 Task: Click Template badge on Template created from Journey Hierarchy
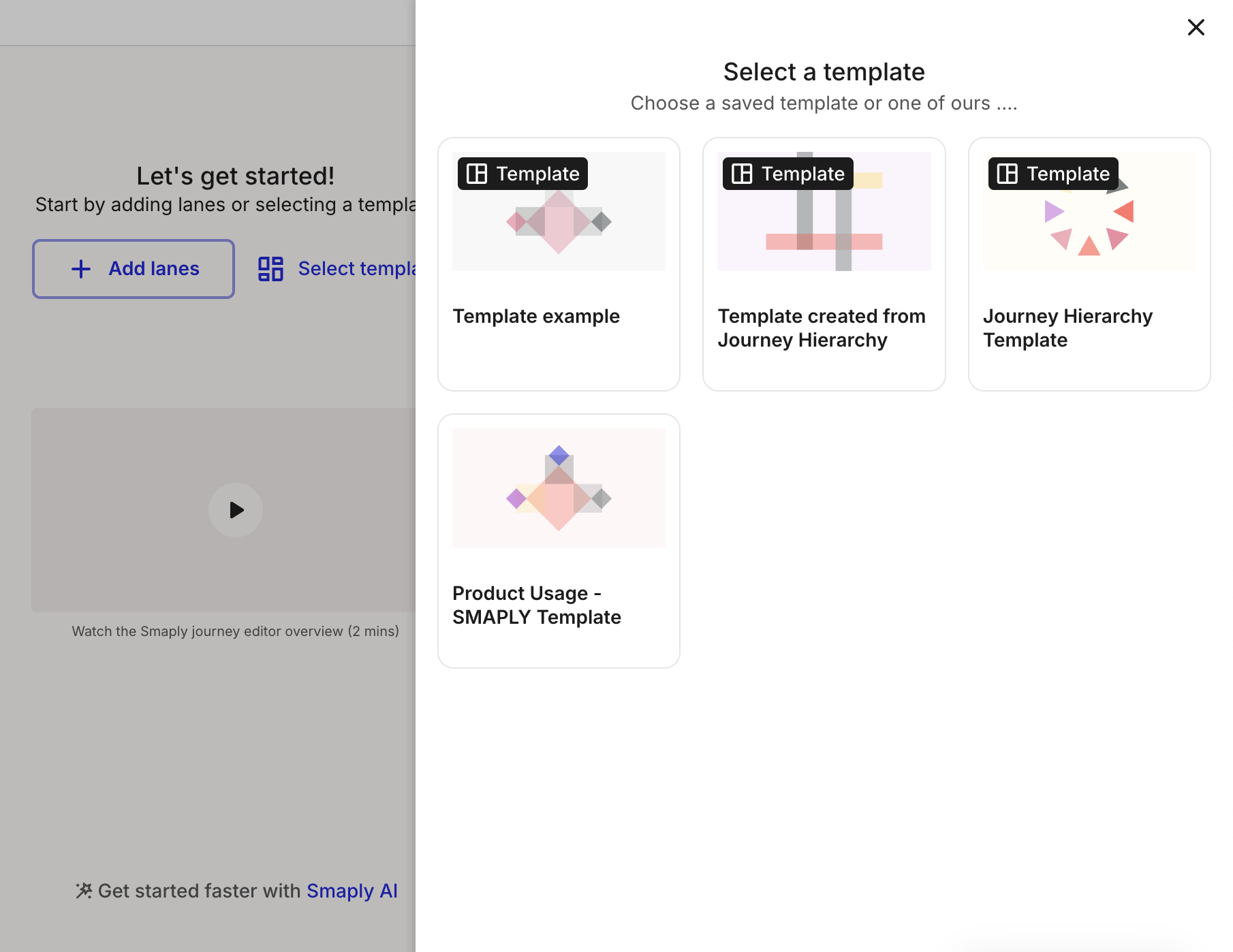(x=787, y=174)
